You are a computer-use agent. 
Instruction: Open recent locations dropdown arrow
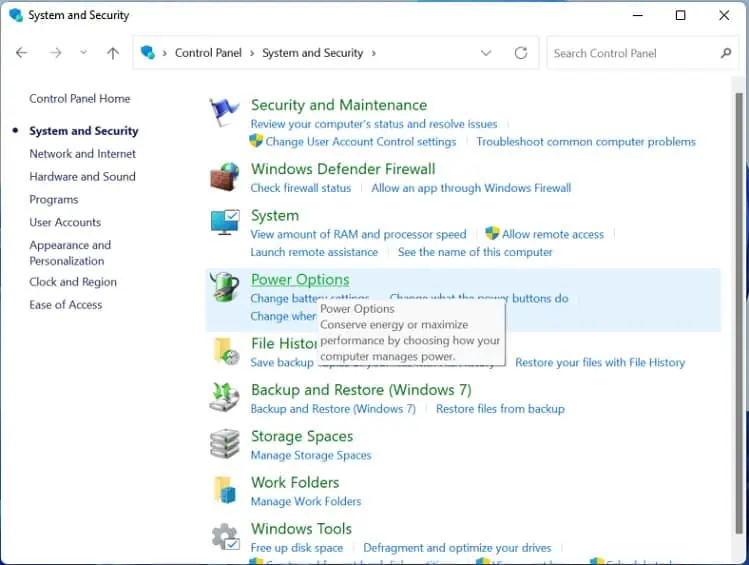coord(83,53)
